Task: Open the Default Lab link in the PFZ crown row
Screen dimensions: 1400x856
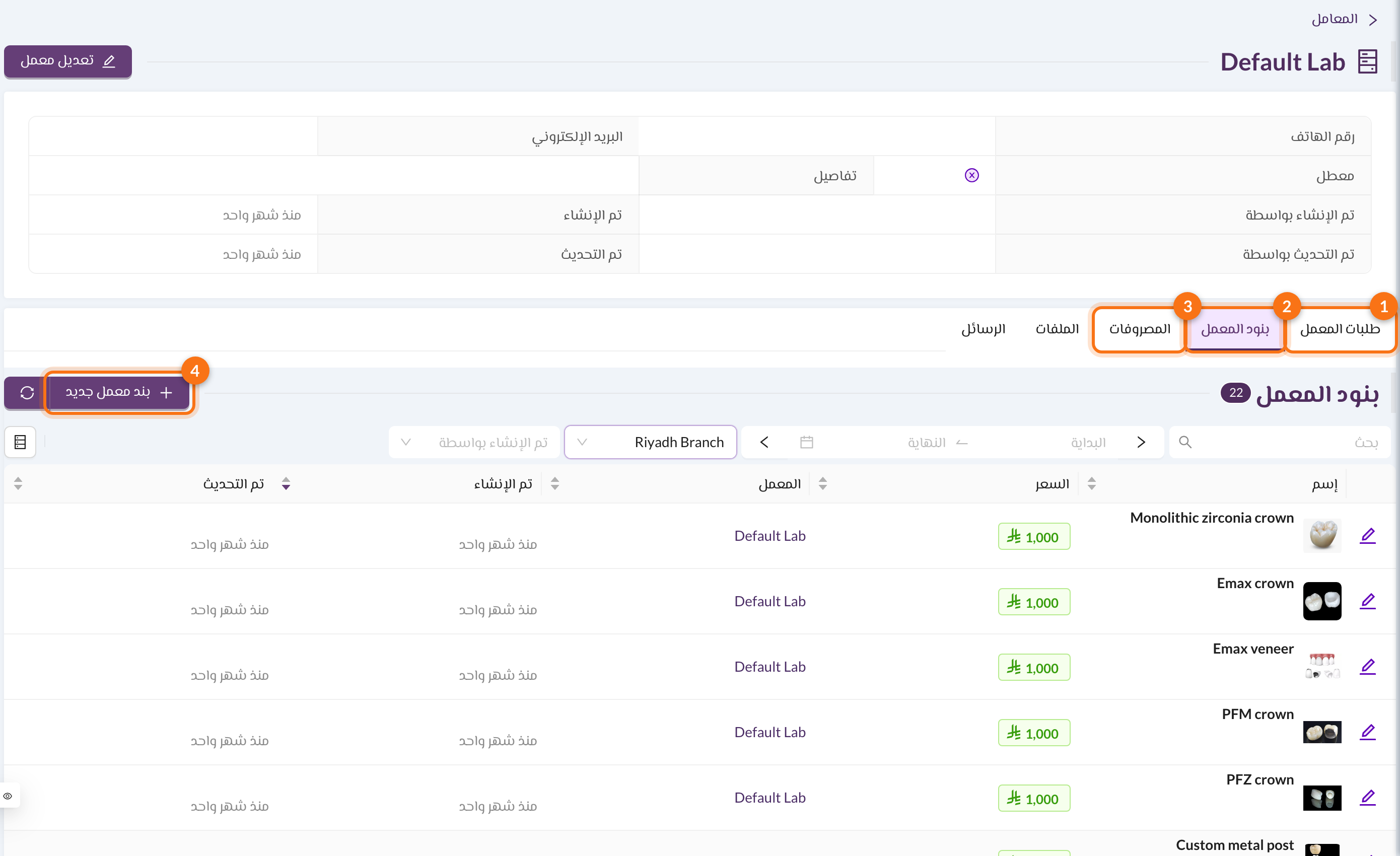Action: pos(770,798)
